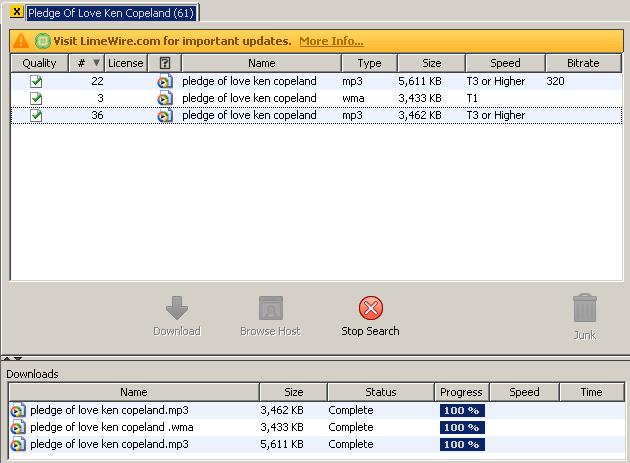Click progress bar of the 5,611 KB download

pyautogui.click(x=462, y=445)
